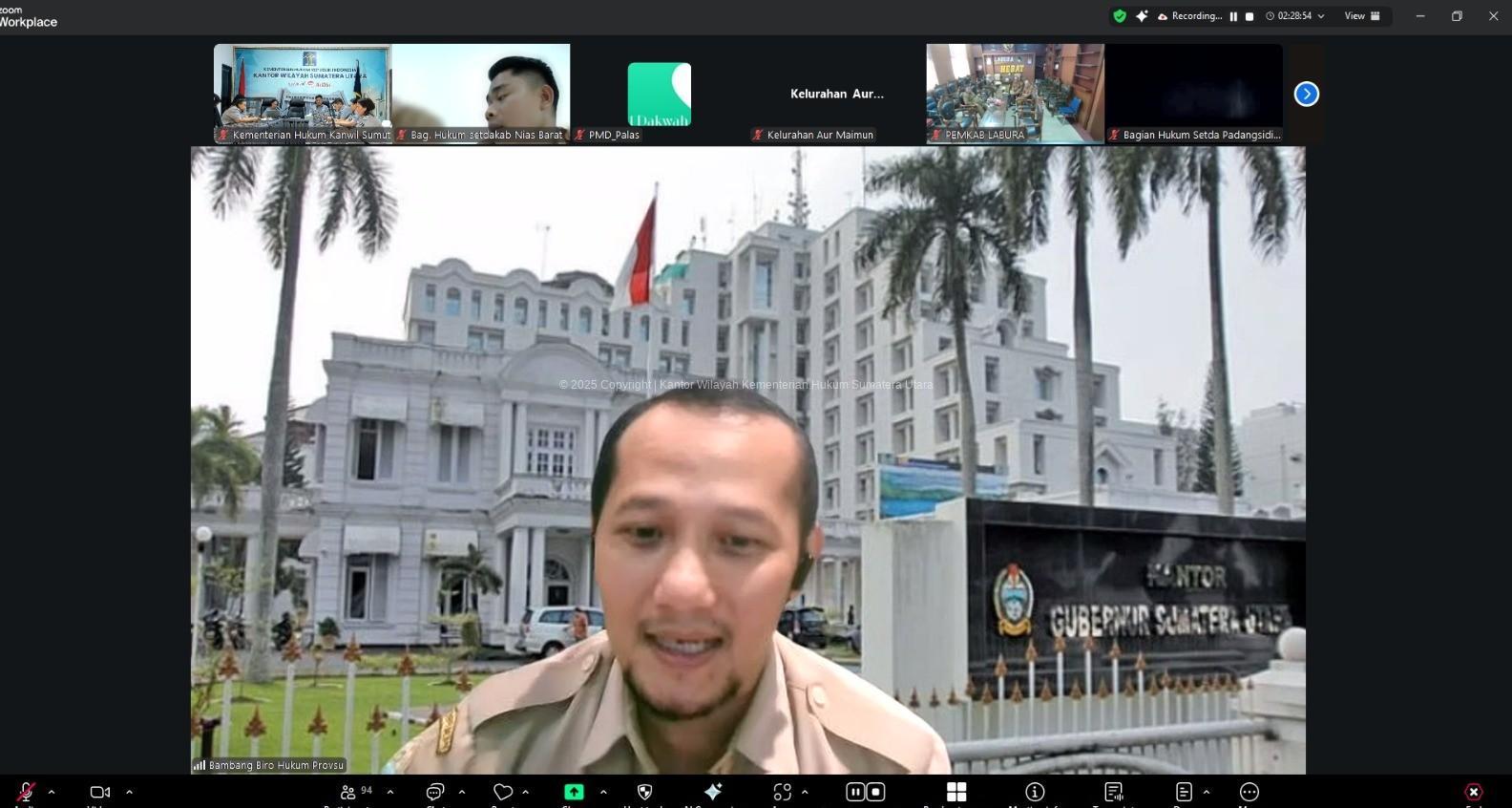Expand the audio options arrow
Image resolution: width=1512 pixels, height=808 pixels.
click(x=52, y=792)
